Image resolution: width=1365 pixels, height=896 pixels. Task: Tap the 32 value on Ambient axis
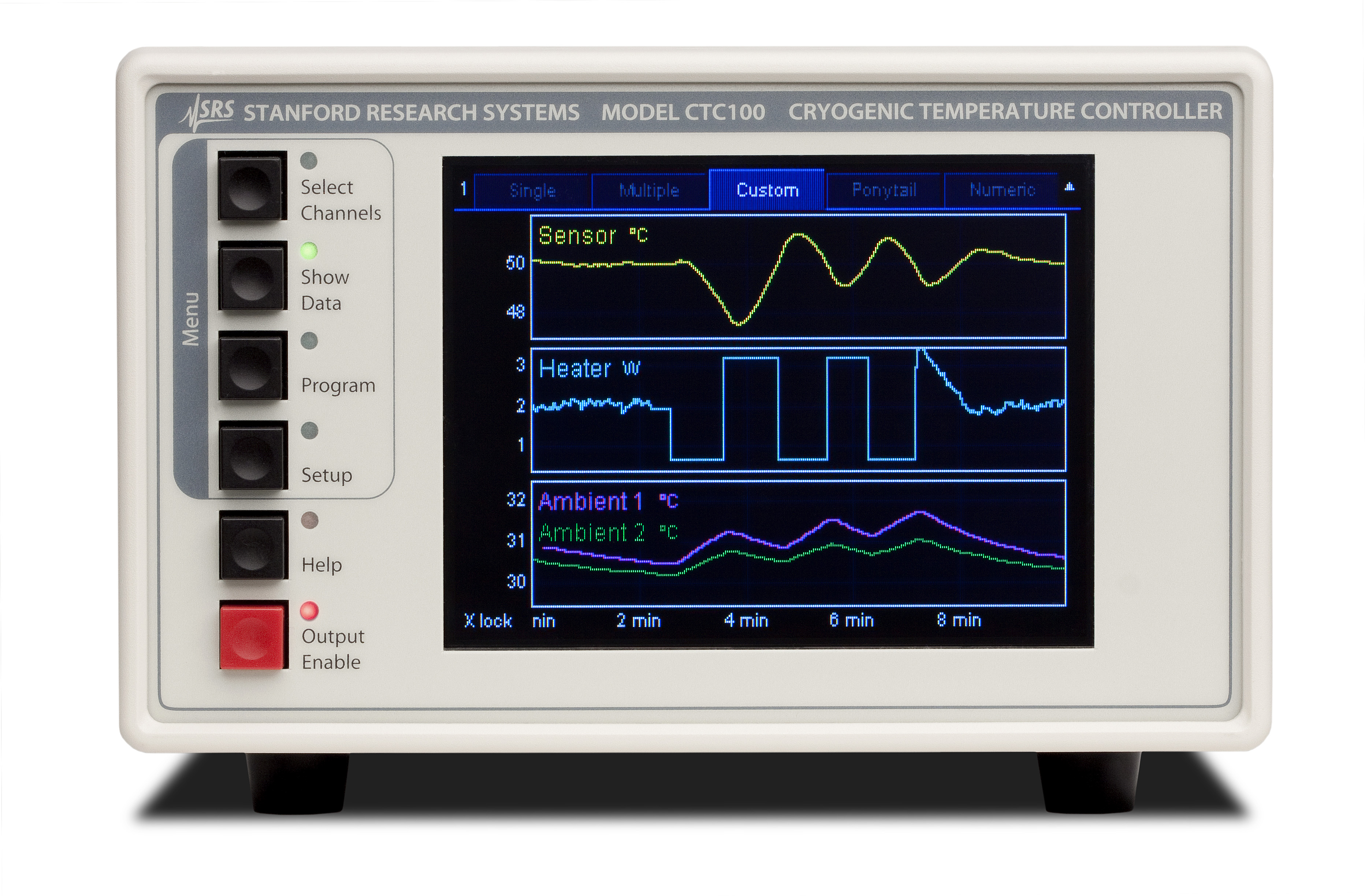point(516,500)
